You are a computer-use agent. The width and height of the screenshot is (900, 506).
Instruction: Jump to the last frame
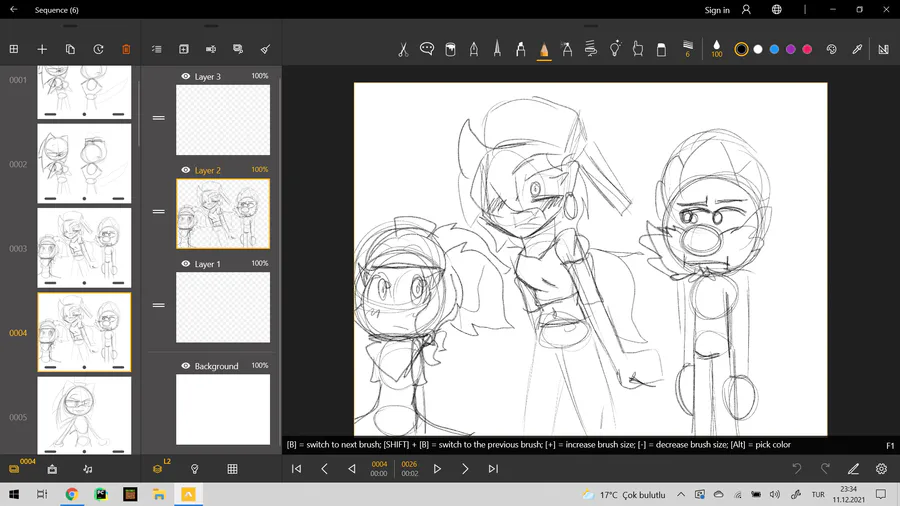point(493,469)
